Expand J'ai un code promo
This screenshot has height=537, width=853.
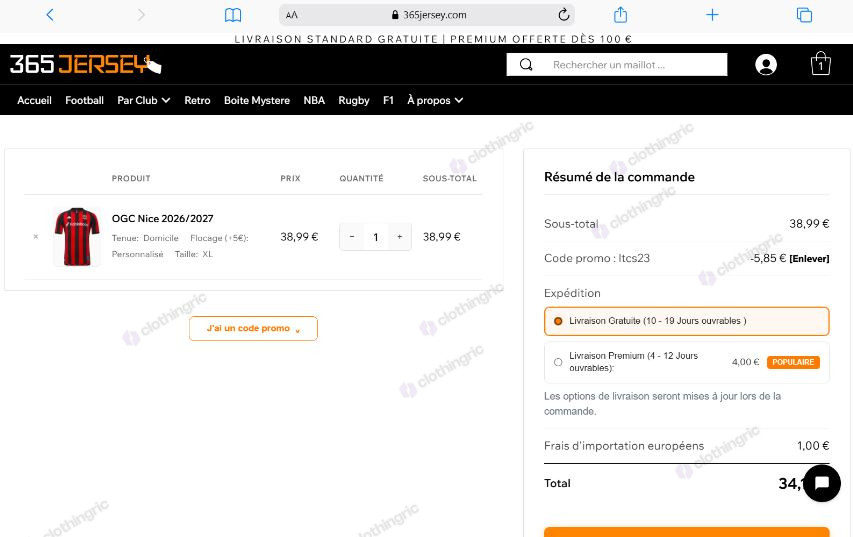coord(254,328)
